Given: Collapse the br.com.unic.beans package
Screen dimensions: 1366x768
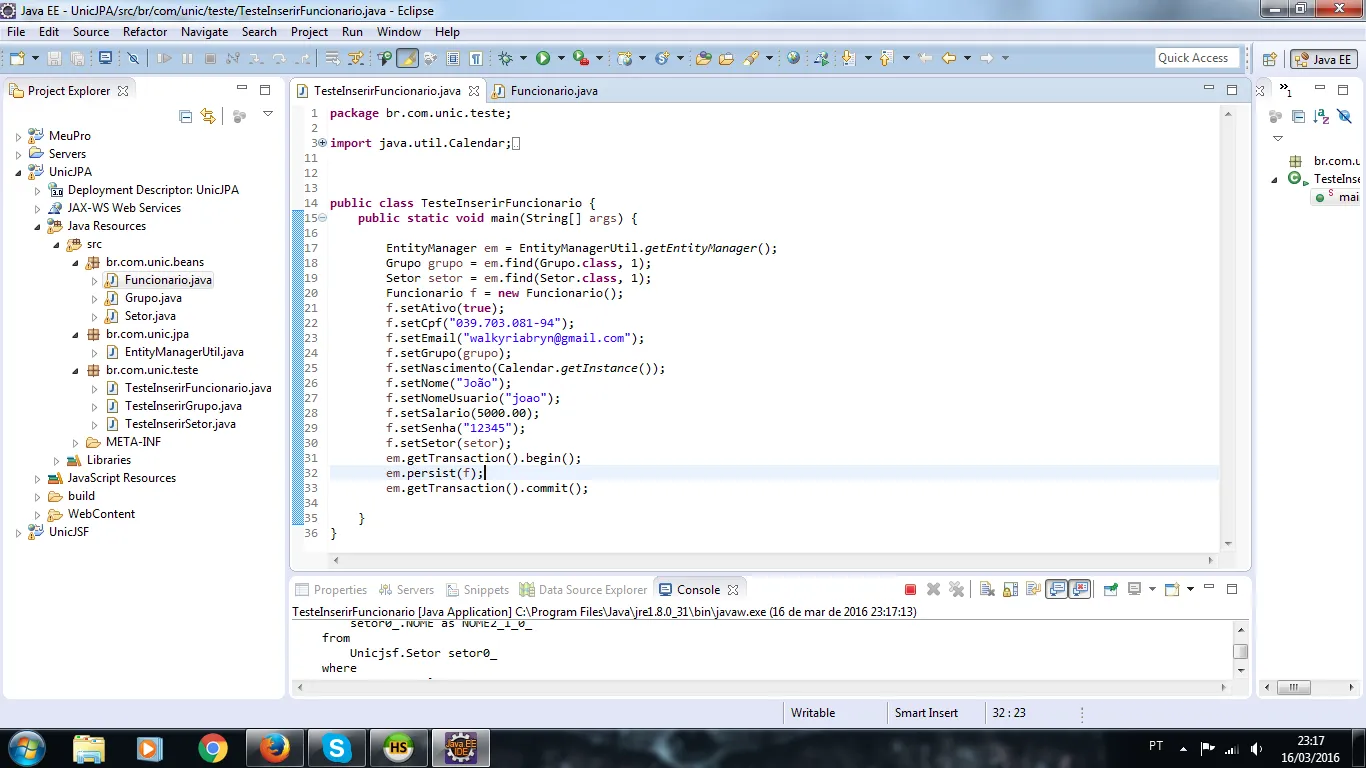Looking at the screenshot, I should pyautogui.click(x=74, y=263).
